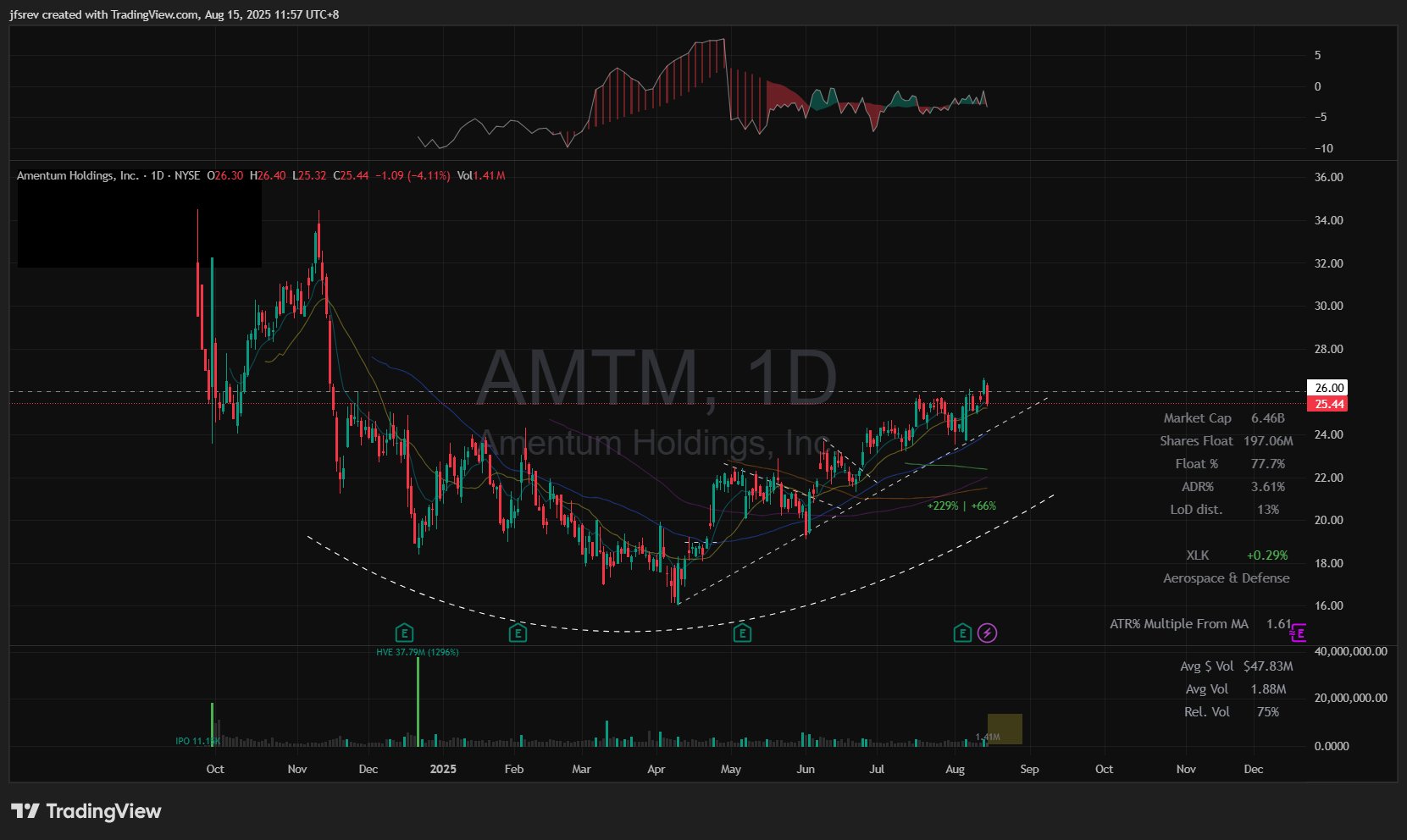The width and height of the screenshot is (1407, 840).
Task: Click the Apr label on the time axis
Action: tap(656, 769)
